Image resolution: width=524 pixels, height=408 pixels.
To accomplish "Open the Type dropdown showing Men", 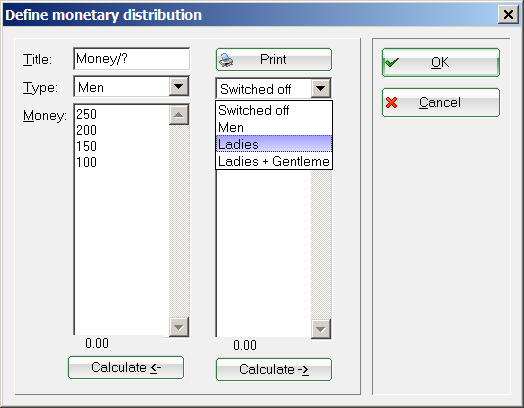I will point(179,87).
